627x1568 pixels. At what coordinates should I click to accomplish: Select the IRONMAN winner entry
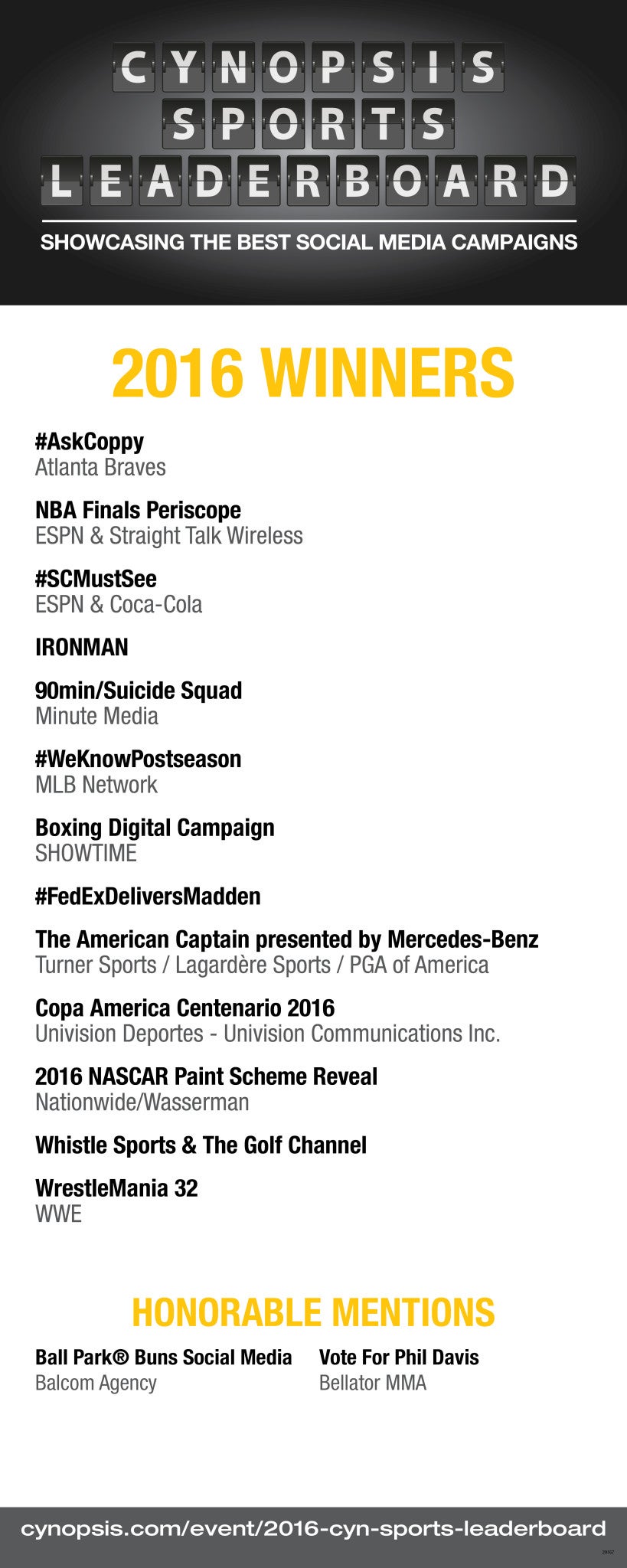pyautogui.click(x=82, y=648)
